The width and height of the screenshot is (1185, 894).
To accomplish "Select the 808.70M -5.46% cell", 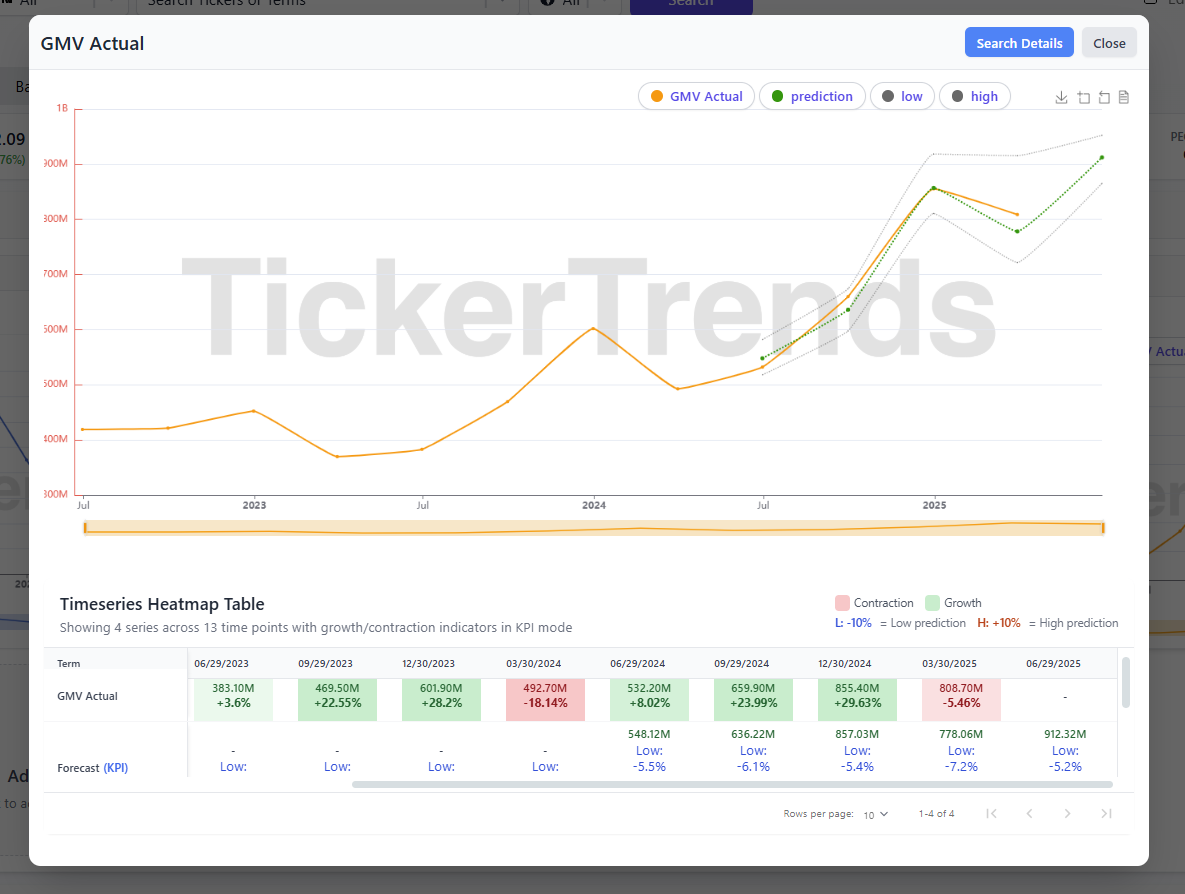I will [961, 699].
